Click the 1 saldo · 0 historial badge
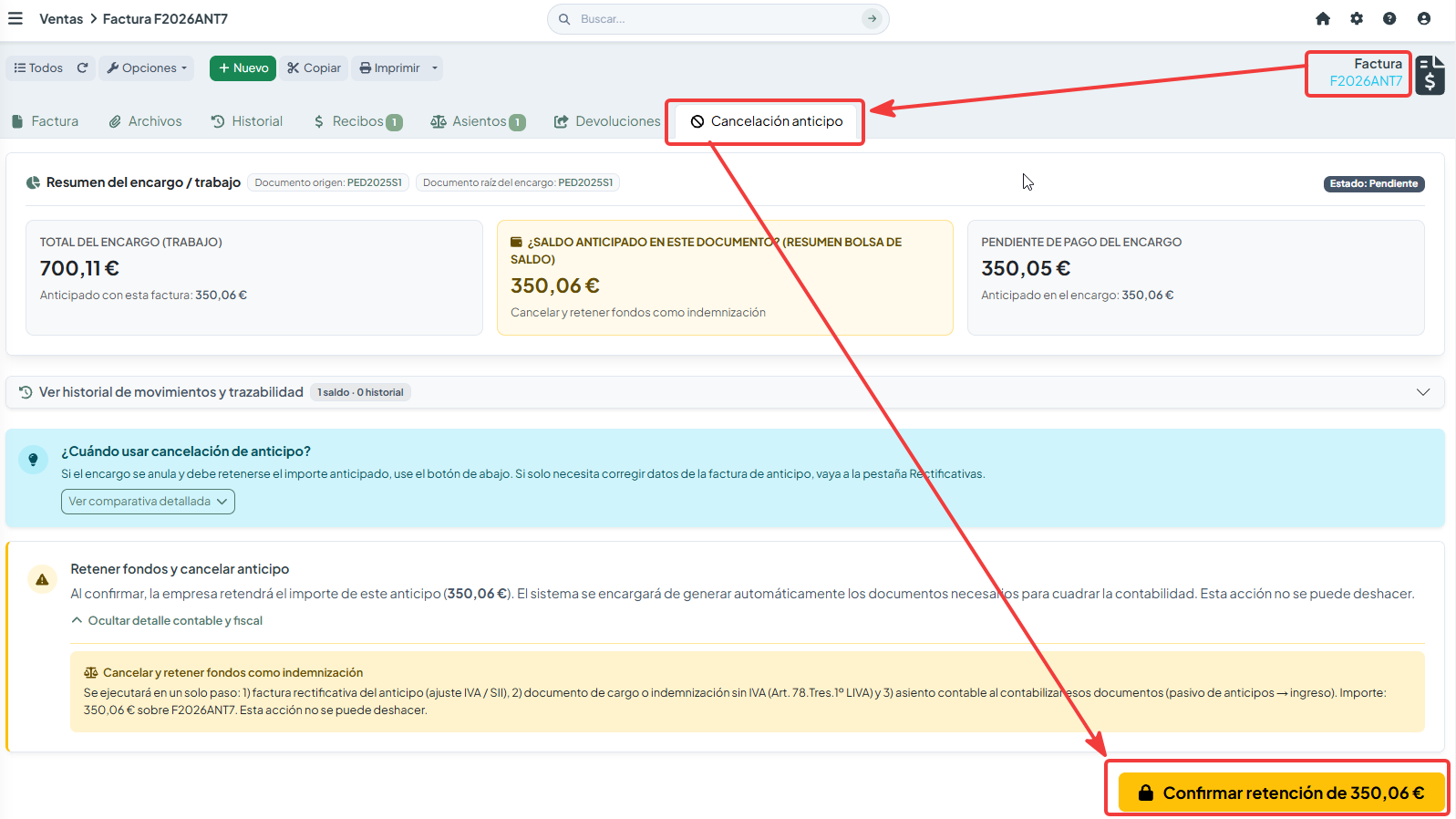The width and height of the screenshot is (1456, 819). [x=360, y=392]
